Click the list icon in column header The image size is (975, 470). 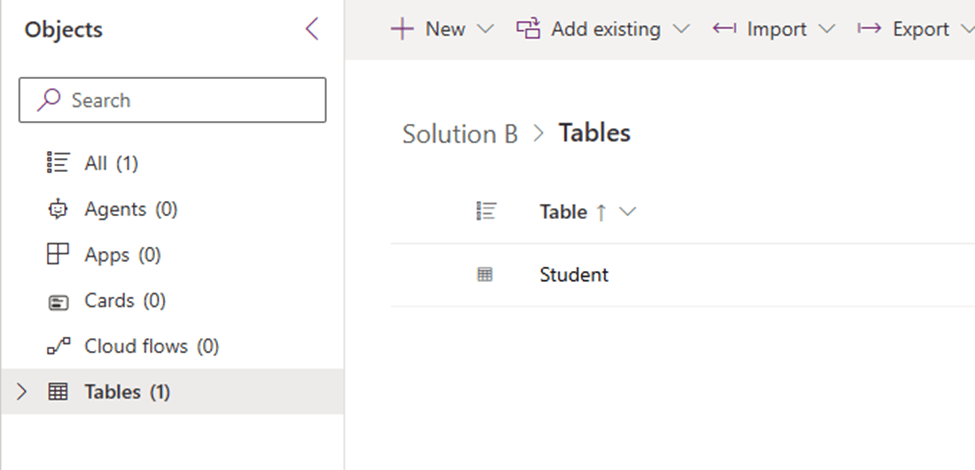point(486,211)
